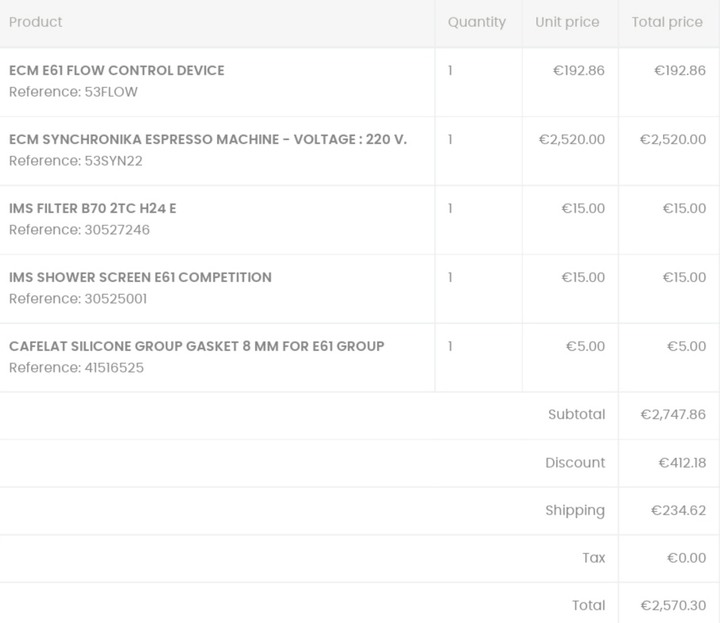Click the Quantity column header
720x623 pixels.
tap(477, 22)
